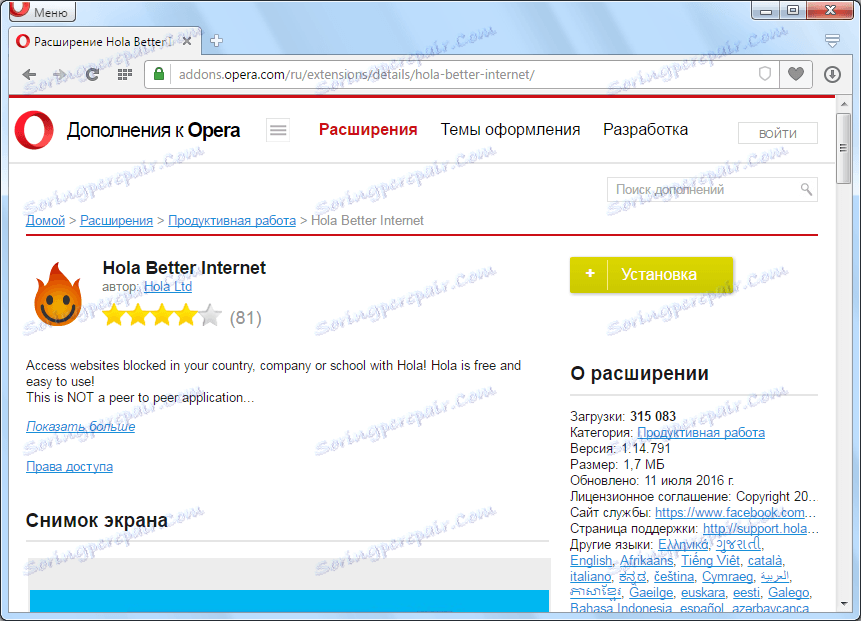Viewport: 861px width, 621px height.
Task: Open the Opera Меню button
Action: [x=42, y=11]
